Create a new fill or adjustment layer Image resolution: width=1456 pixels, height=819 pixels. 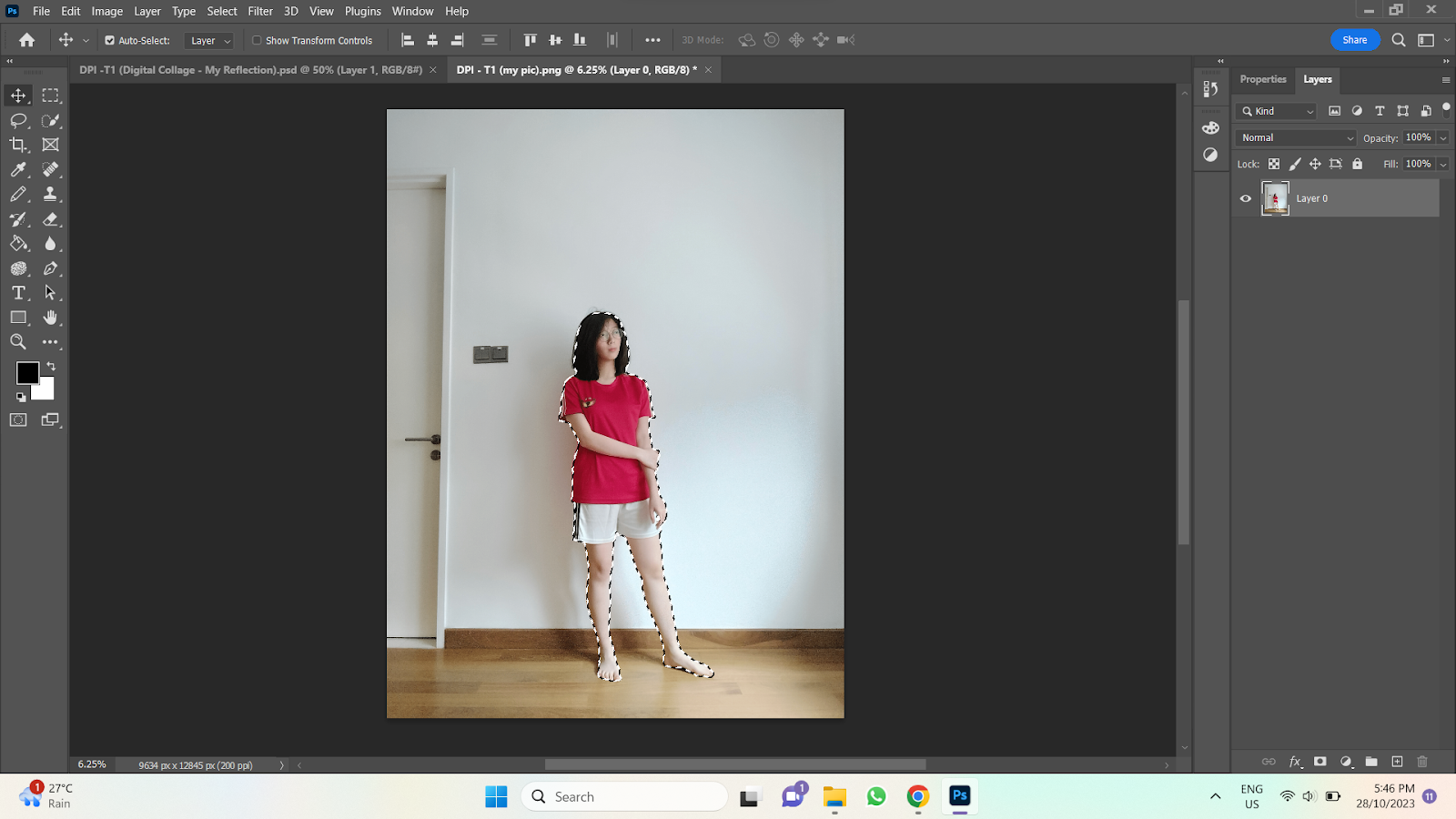point(1346,762)
